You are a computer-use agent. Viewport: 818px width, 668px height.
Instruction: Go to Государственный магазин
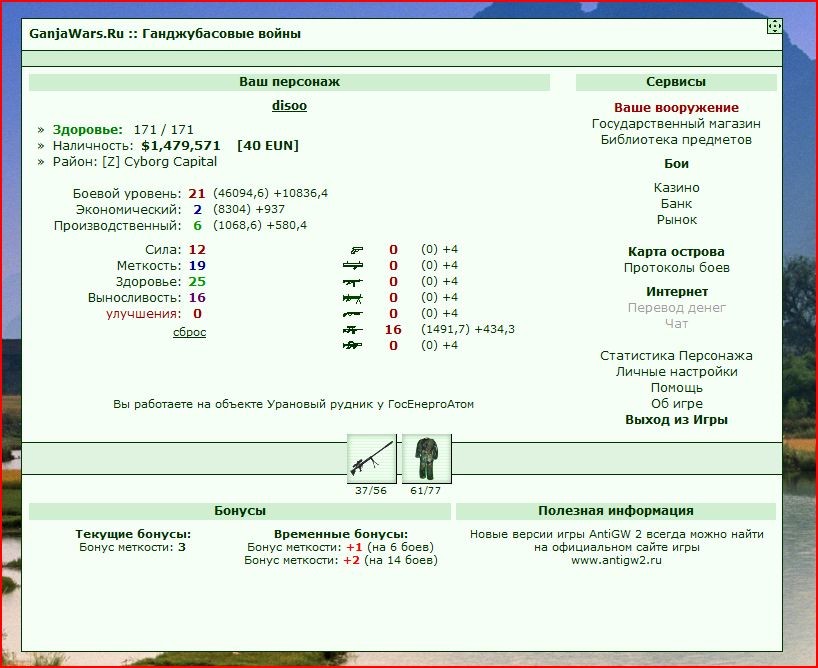click(676, 124)
